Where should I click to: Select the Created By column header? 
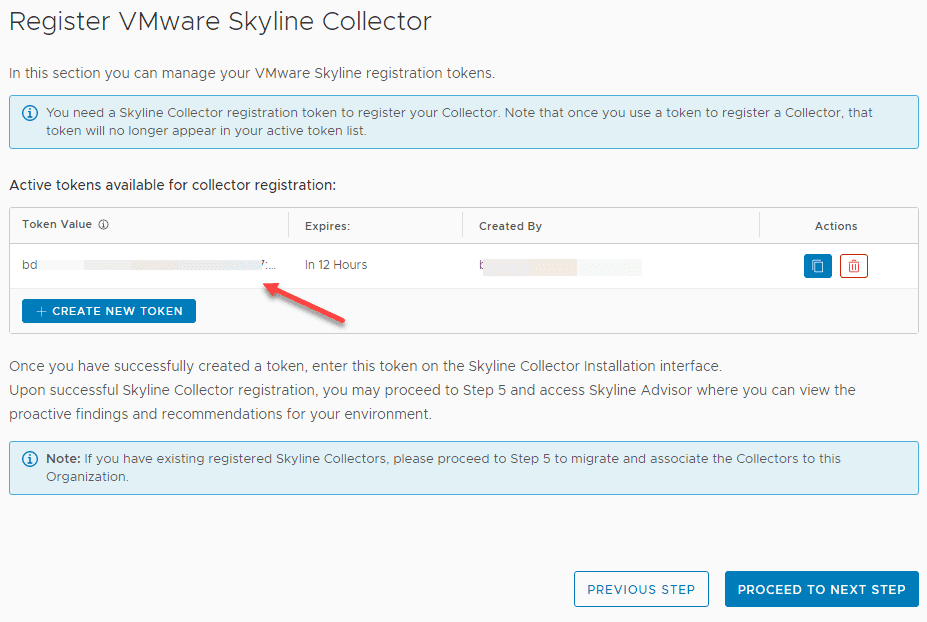510,226
